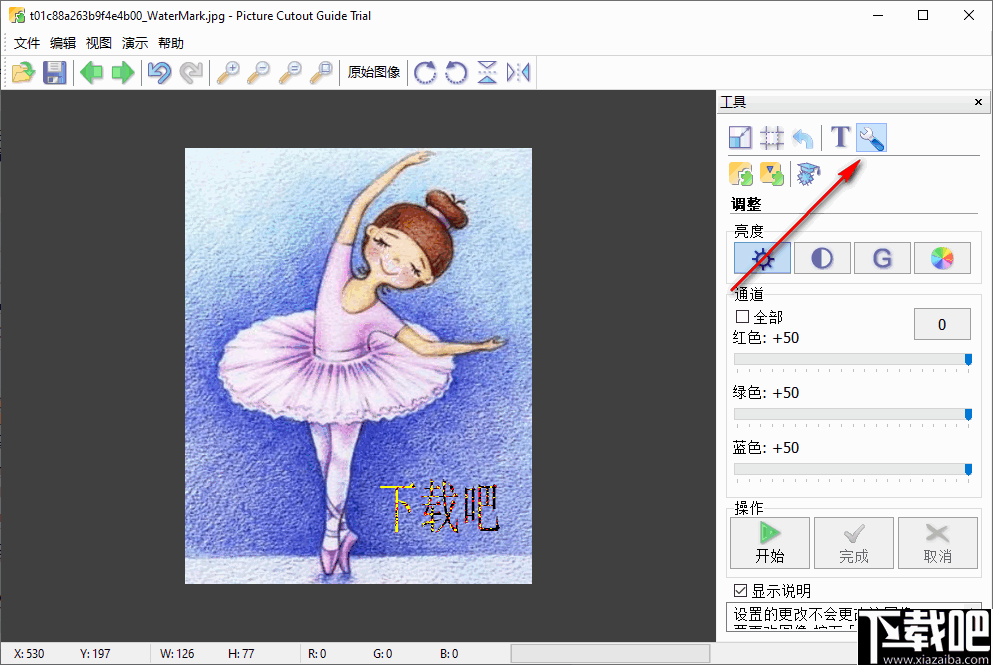Click the fourth magnifier fit-window icon
Viewport: 993px width, 665px height.
[321, 72]
